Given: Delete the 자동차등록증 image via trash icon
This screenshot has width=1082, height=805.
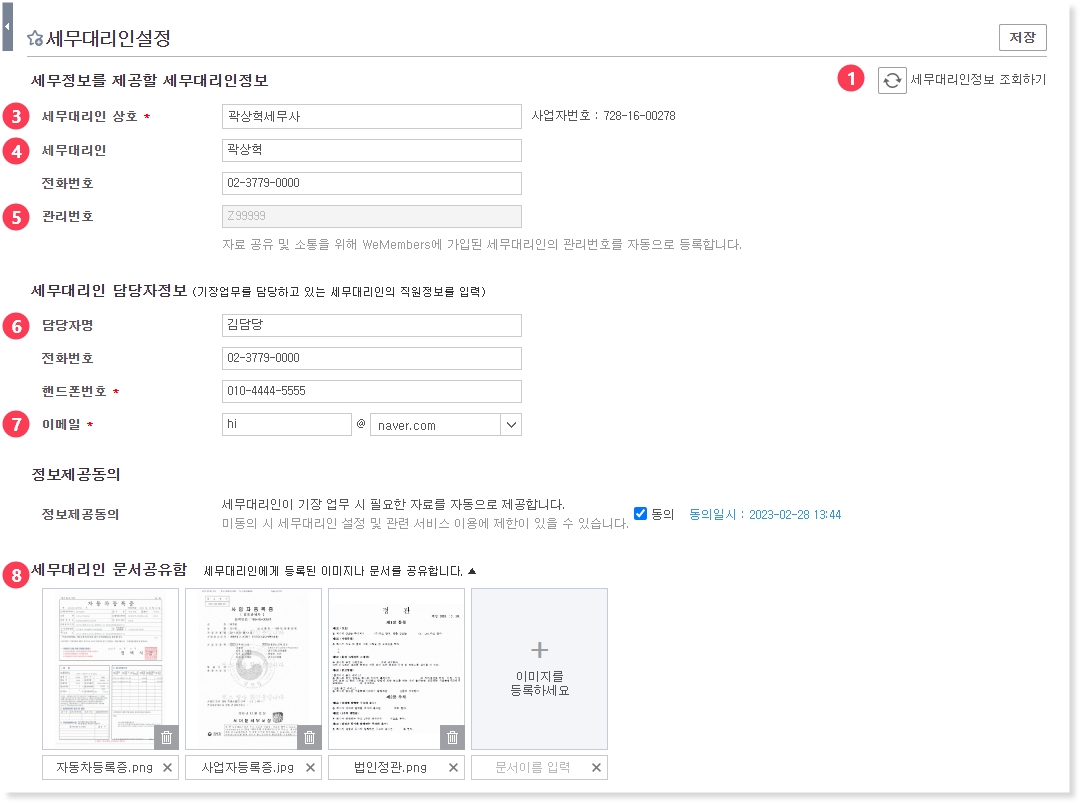Looking at the screenshot, I should 167,737.
